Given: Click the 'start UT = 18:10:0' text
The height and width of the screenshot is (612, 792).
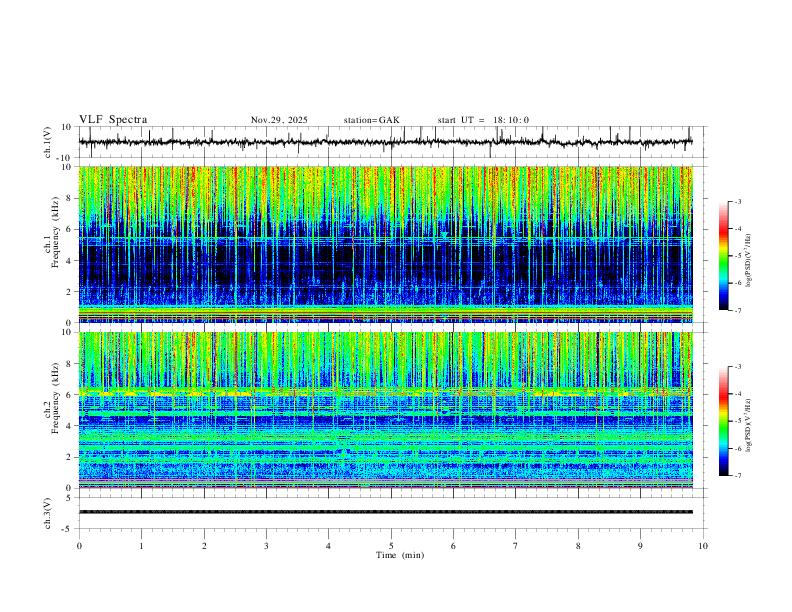Looking at the screenshot, I should [483, 120].
